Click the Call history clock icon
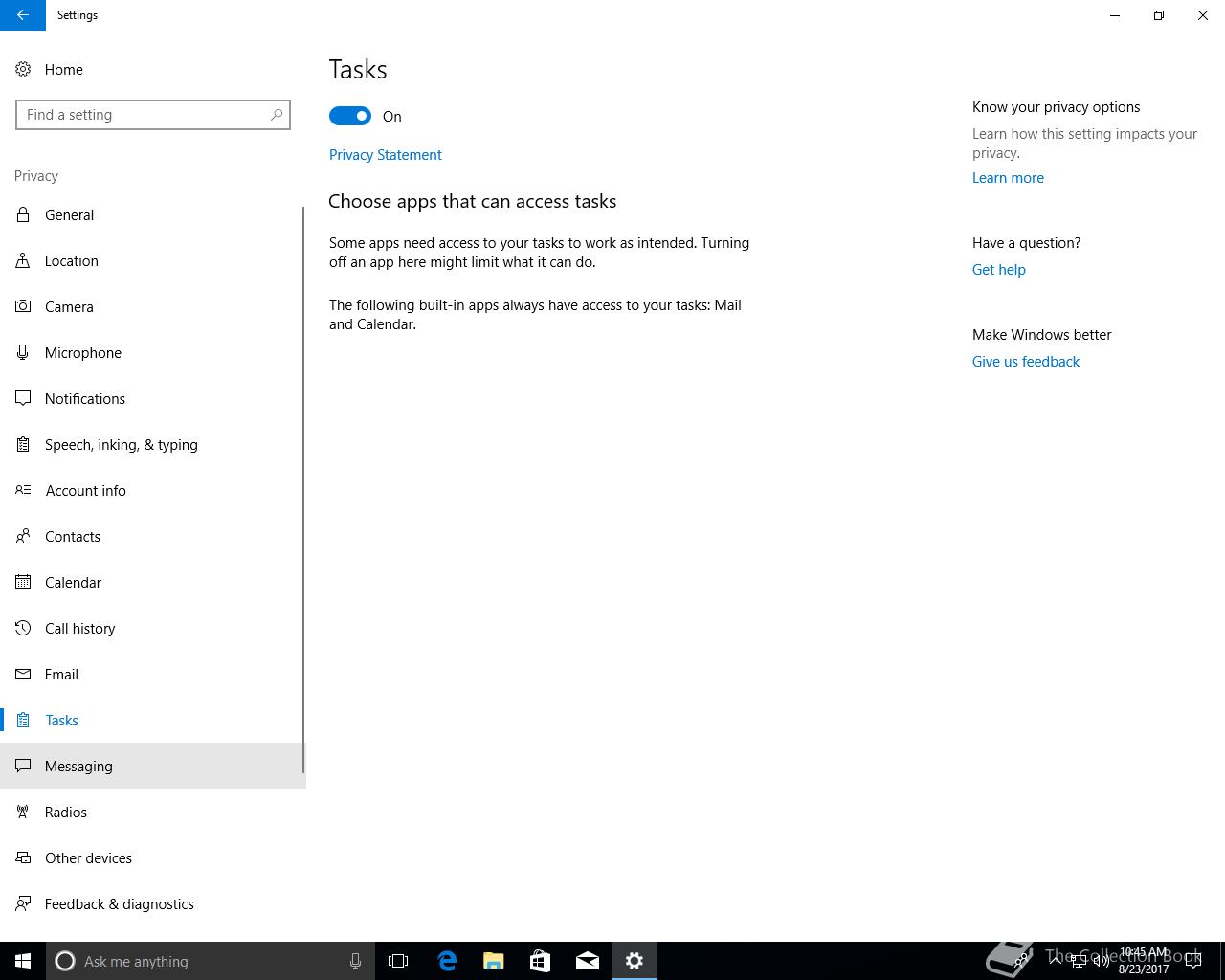 click(23, 628)
